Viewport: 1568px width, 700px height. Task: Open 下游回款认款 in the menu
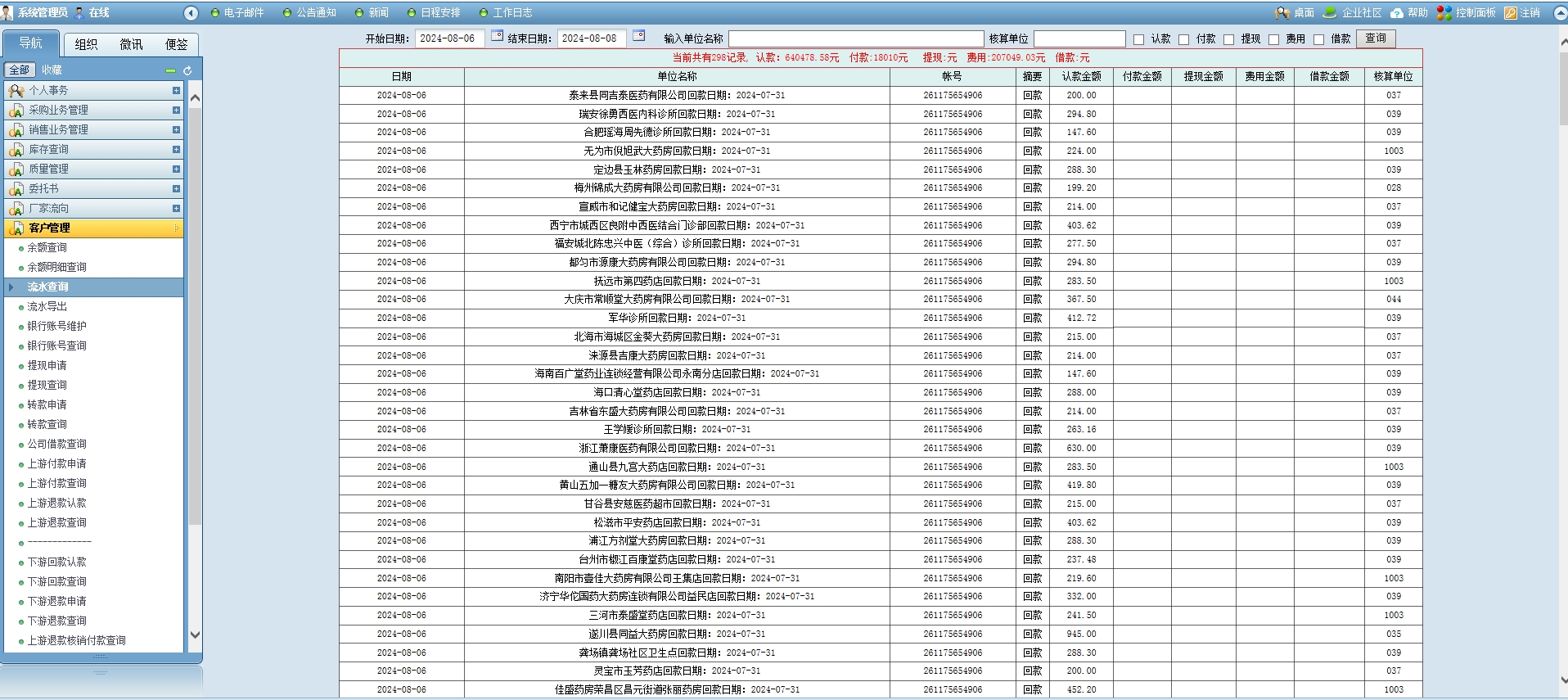[57, 562]
